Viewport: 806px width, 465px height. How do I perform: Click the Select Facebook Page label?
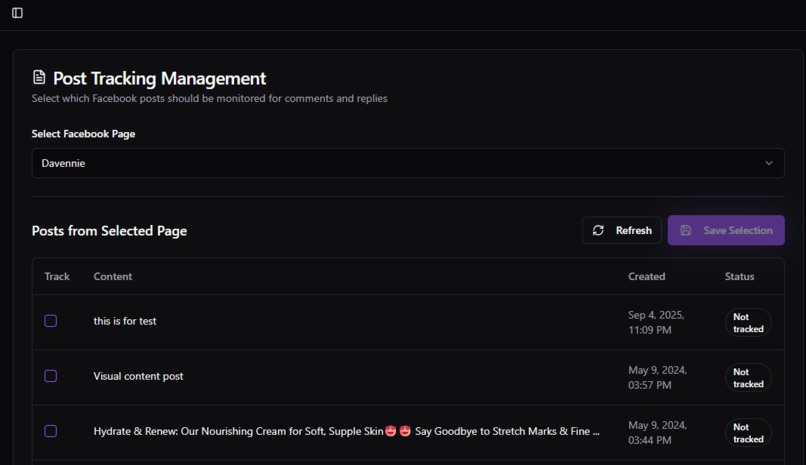(83, 134)
